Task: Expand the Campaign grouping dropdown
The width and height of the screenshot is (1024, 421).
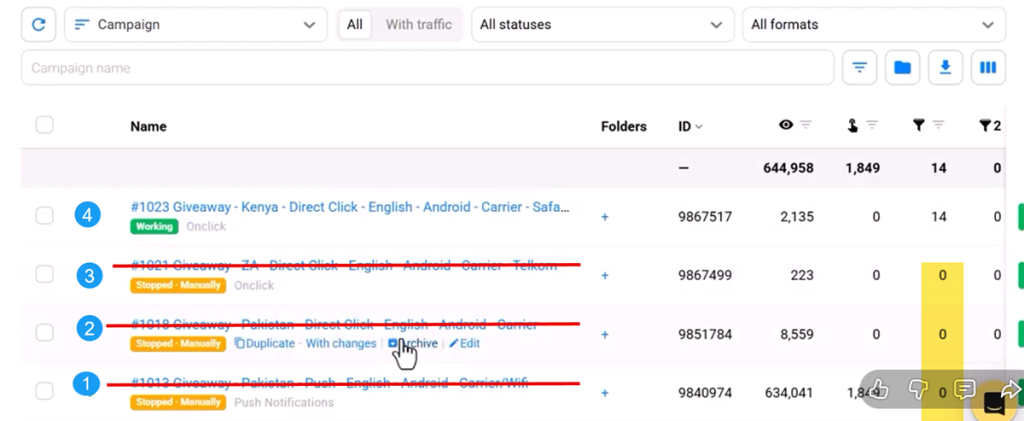Action: 195,24
